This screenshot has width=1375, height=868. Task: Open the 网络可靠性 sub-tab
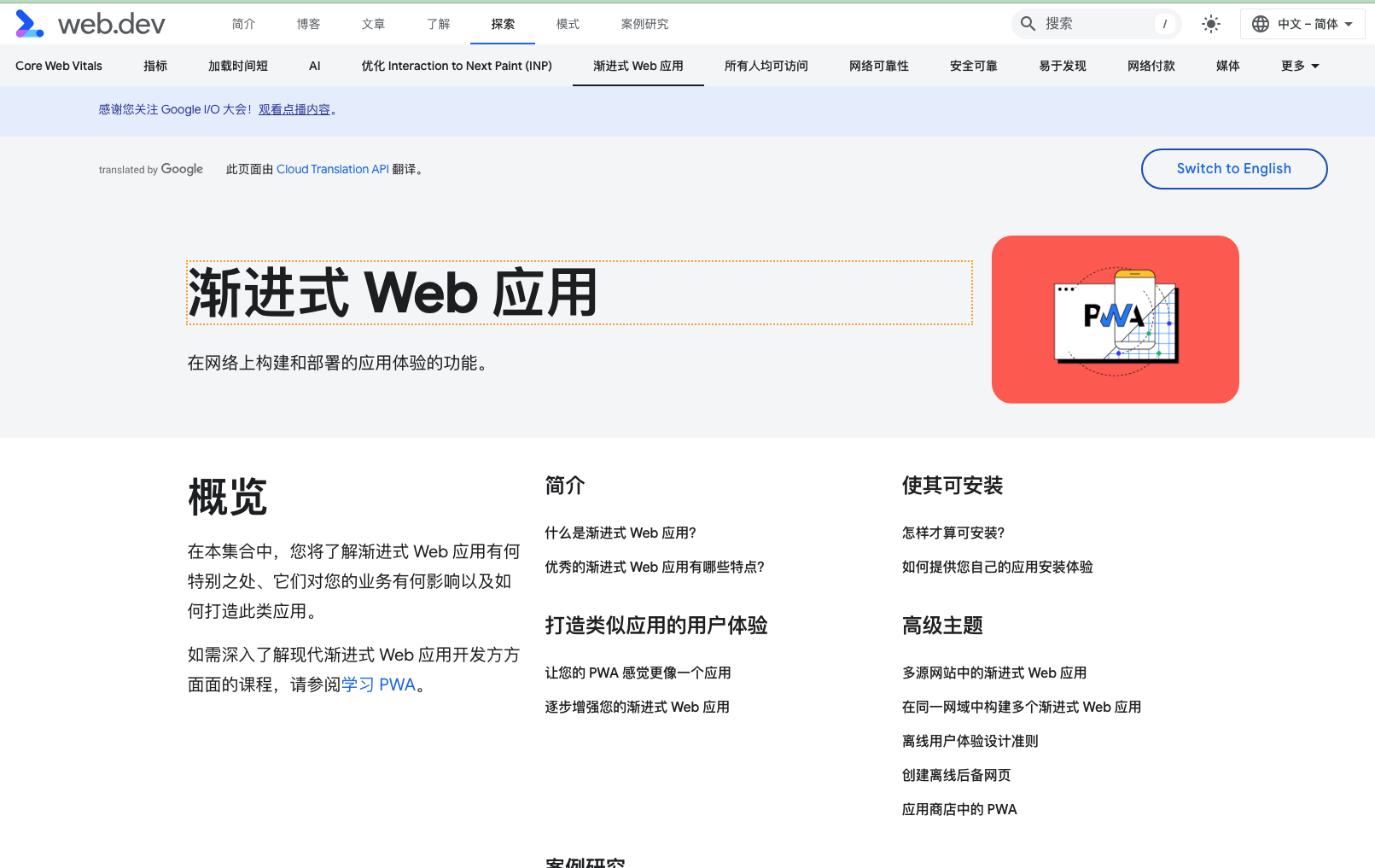[x=879, y=66]
